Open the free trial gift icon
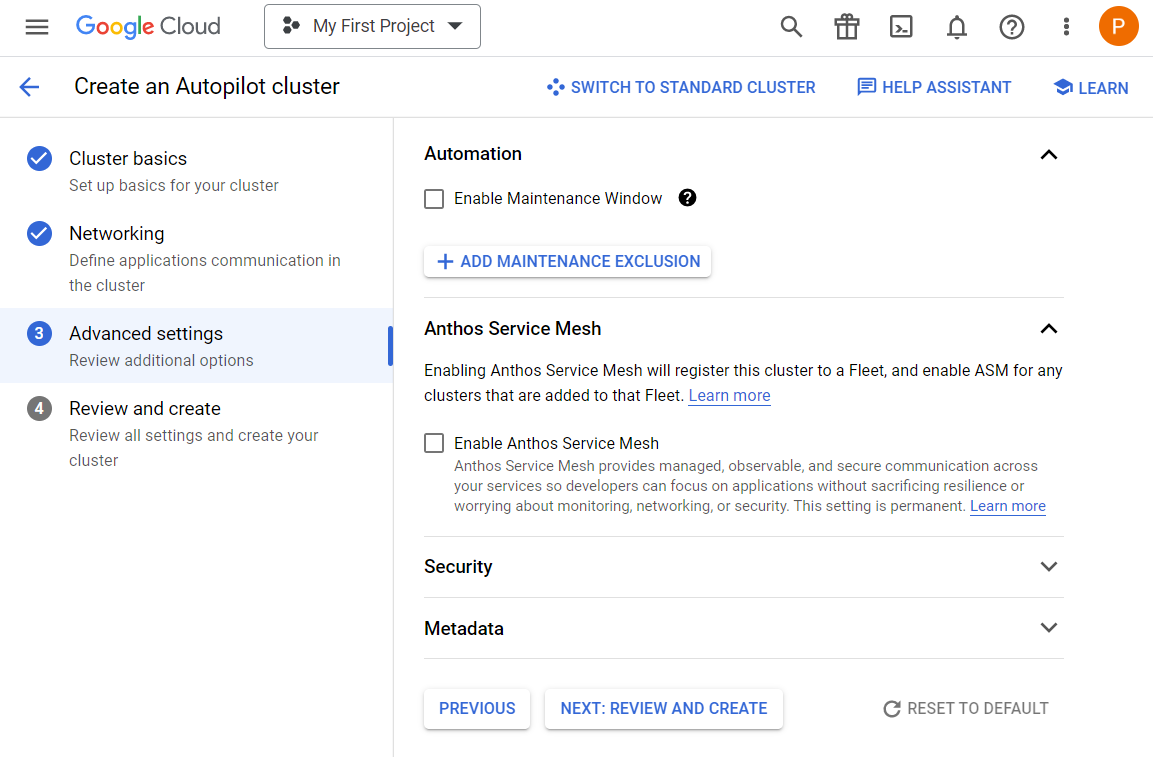 (846, 27)
